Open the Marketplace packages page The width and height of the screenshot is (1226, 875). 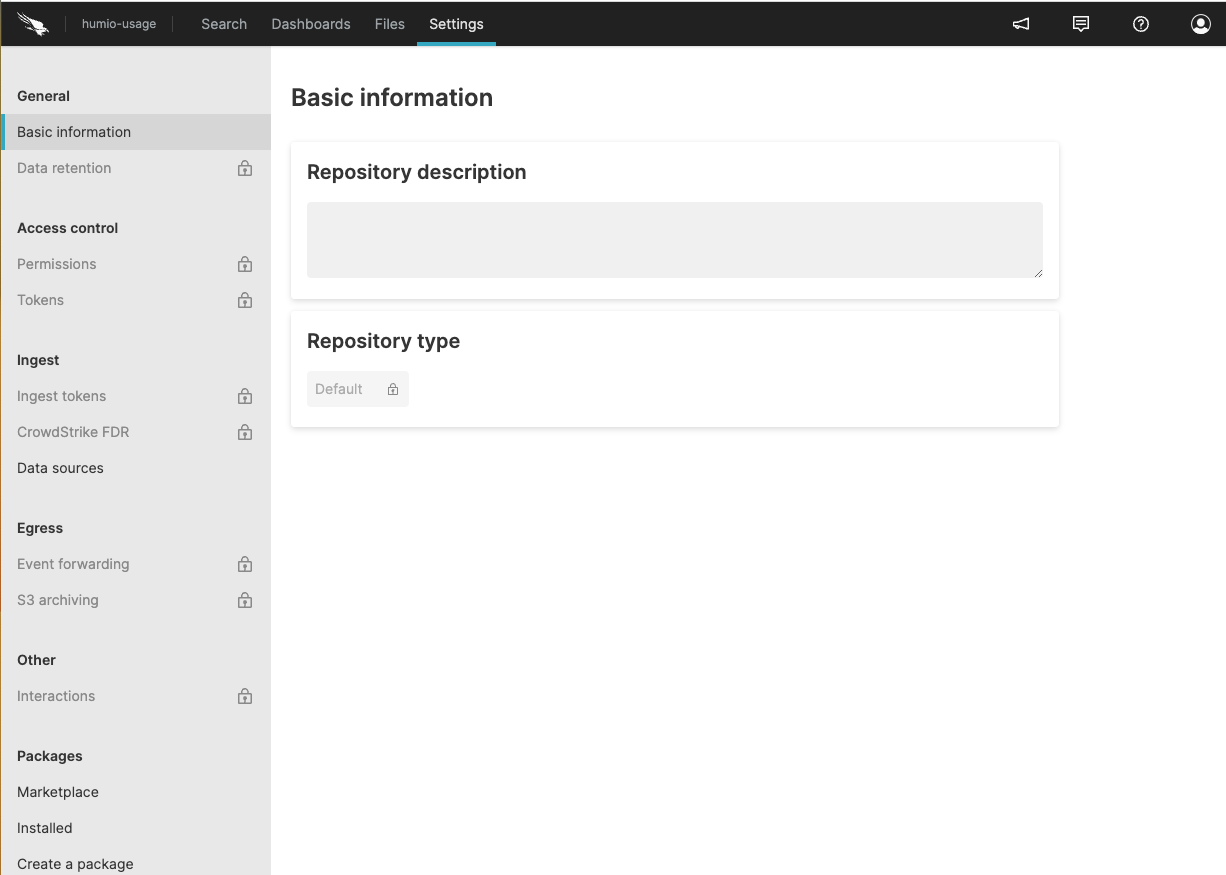58,792
